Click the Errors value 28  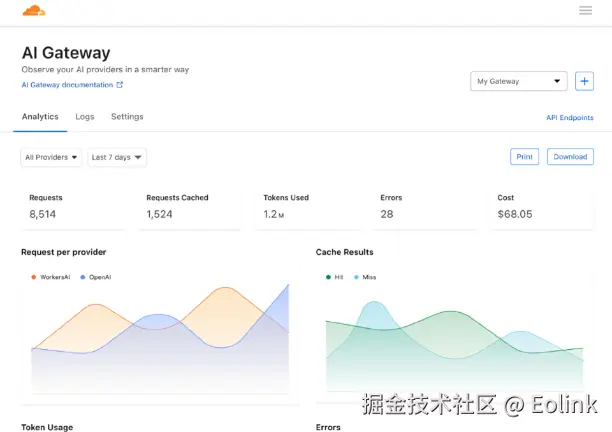[387, 214]
